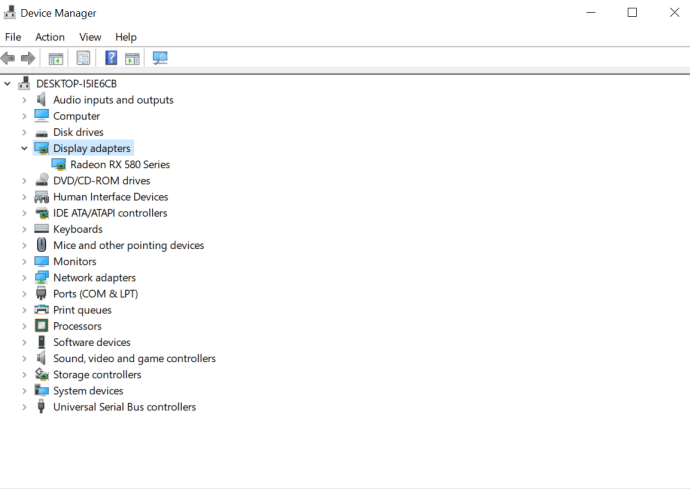The height and width of the screenshot is (489, 690).
Task: Click the Show/Hide Action Pane toolbar icon
Action: tap(132, 58)
